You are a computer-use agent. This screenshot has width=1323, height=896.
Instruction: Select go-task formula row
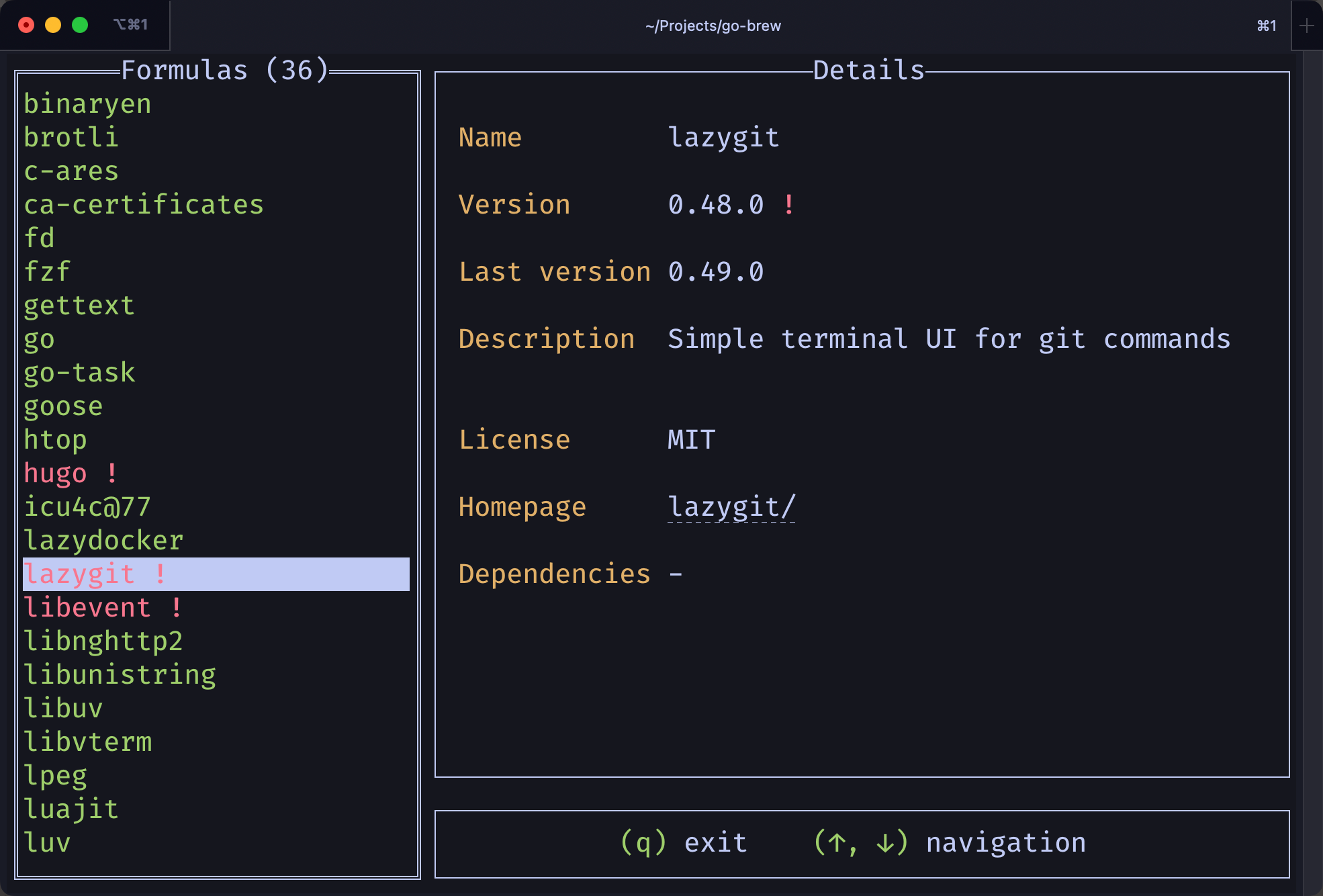point(216,373)
